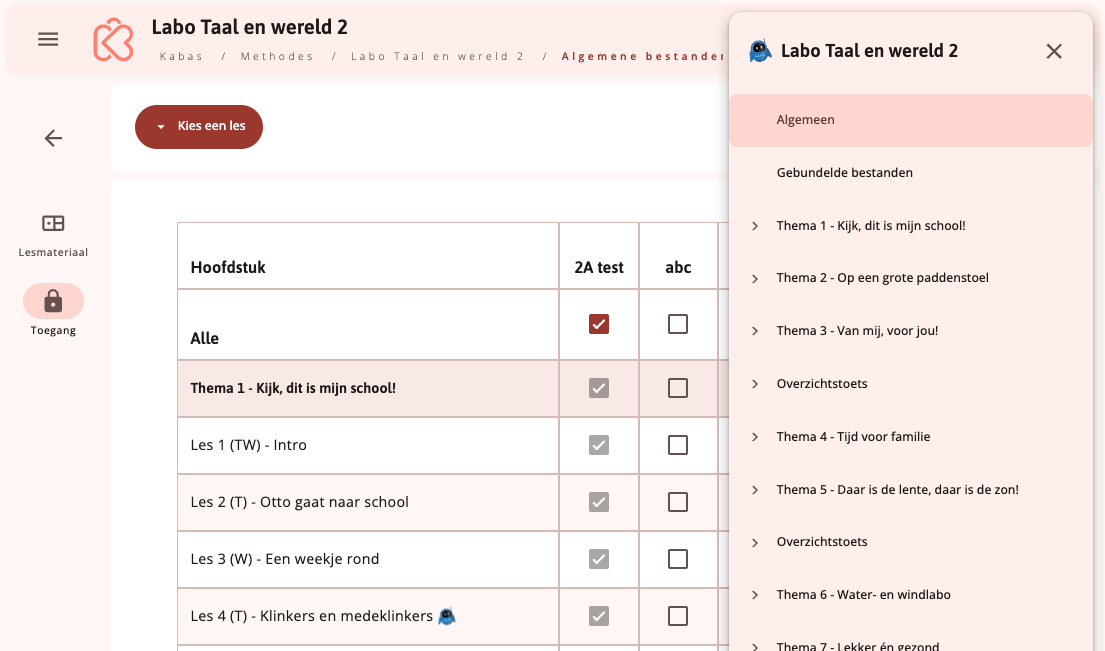1105x651 pixels.
Task: Expand Thema 5 chevron in the panel
Action: [755, 490]
